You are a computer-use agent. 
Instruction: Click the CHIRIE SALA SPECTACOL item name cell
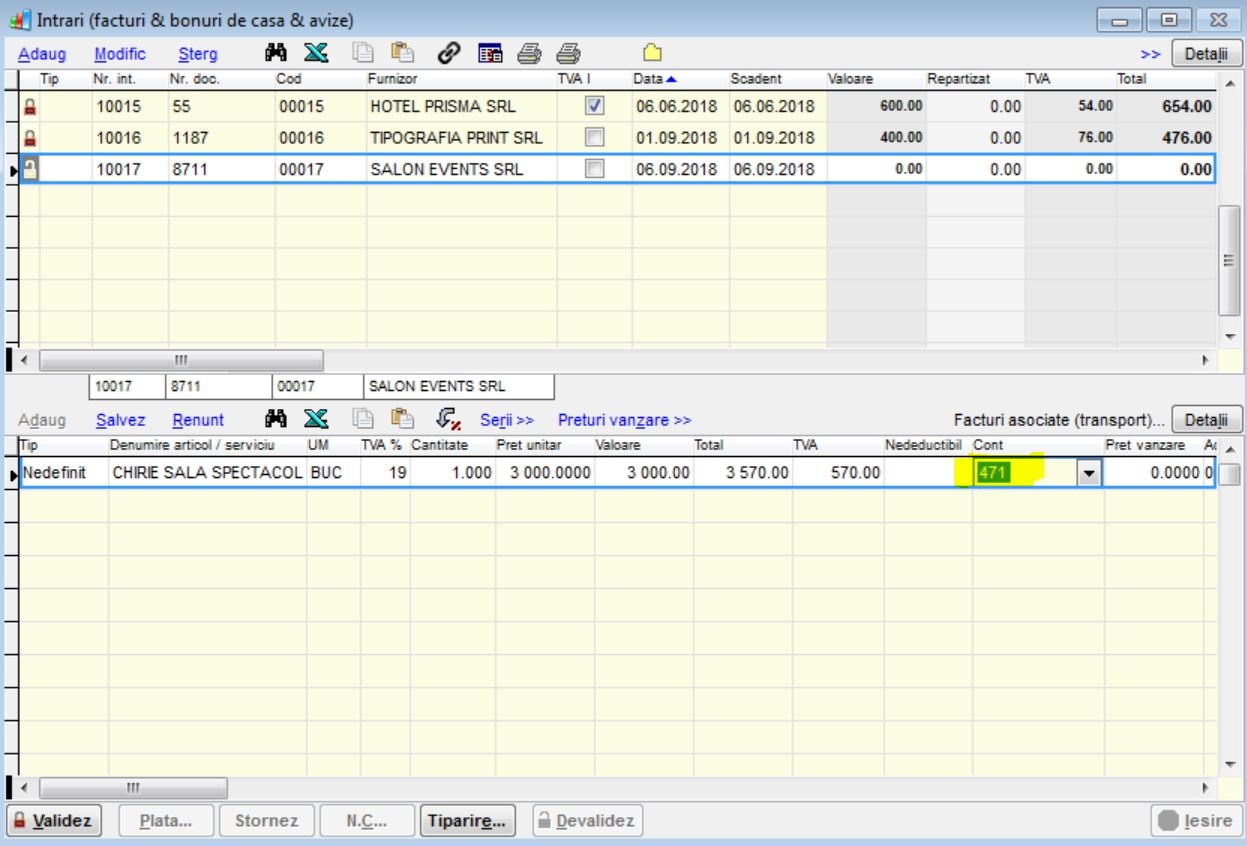pyautogui.click(x=206, y=475)
